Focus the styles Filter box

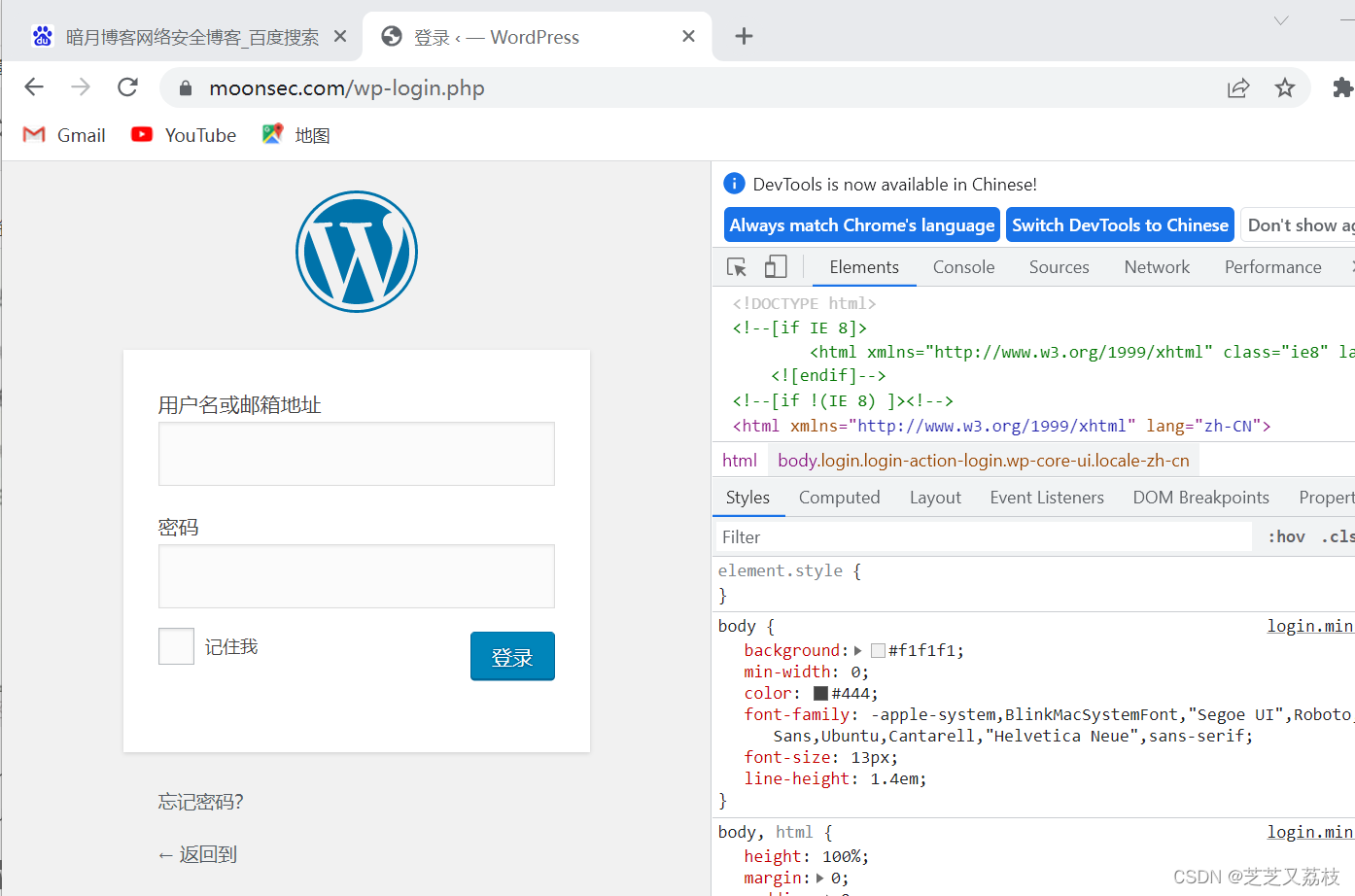tap(984, 537)
